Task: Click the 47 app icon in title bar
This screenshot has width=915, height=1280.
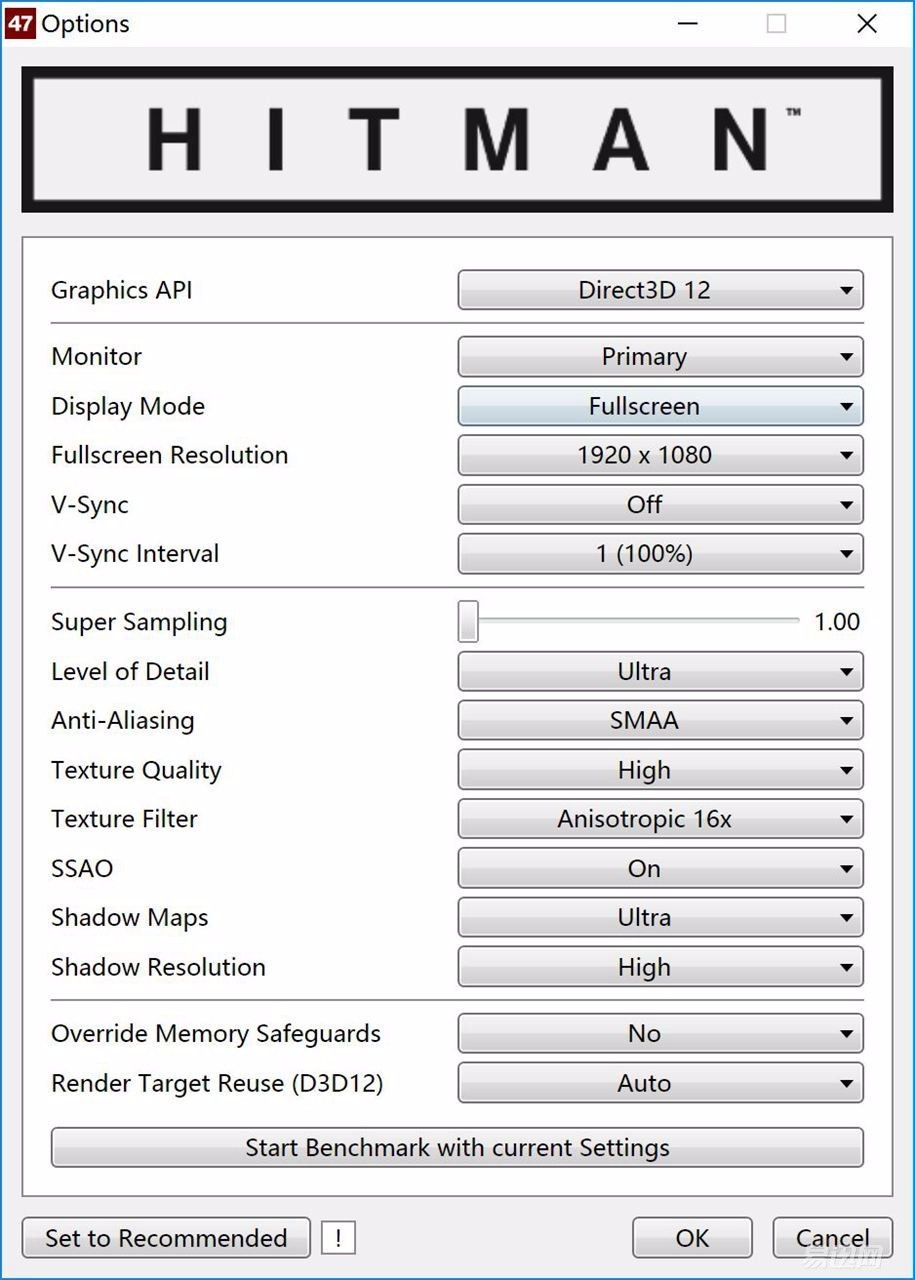Action: 20,23
